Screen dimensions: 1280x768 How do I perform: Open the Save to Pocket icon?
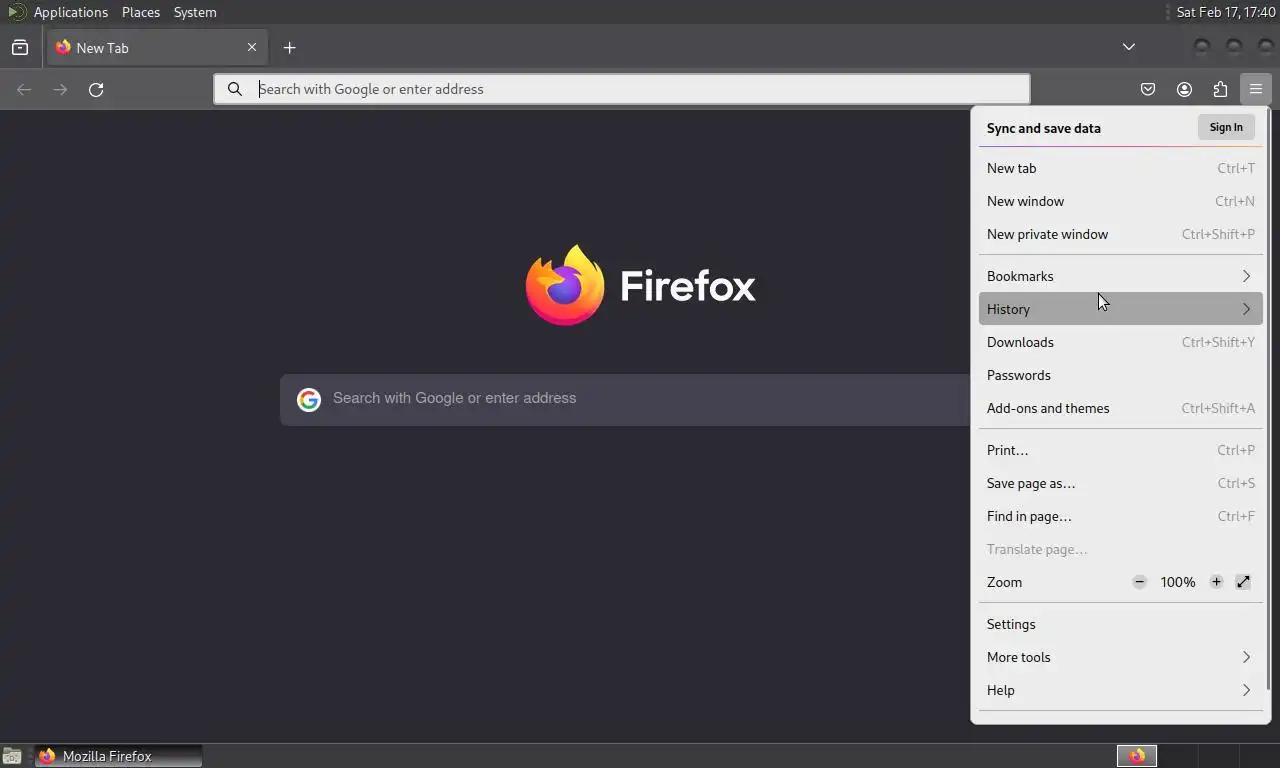tap(1148, 89)
